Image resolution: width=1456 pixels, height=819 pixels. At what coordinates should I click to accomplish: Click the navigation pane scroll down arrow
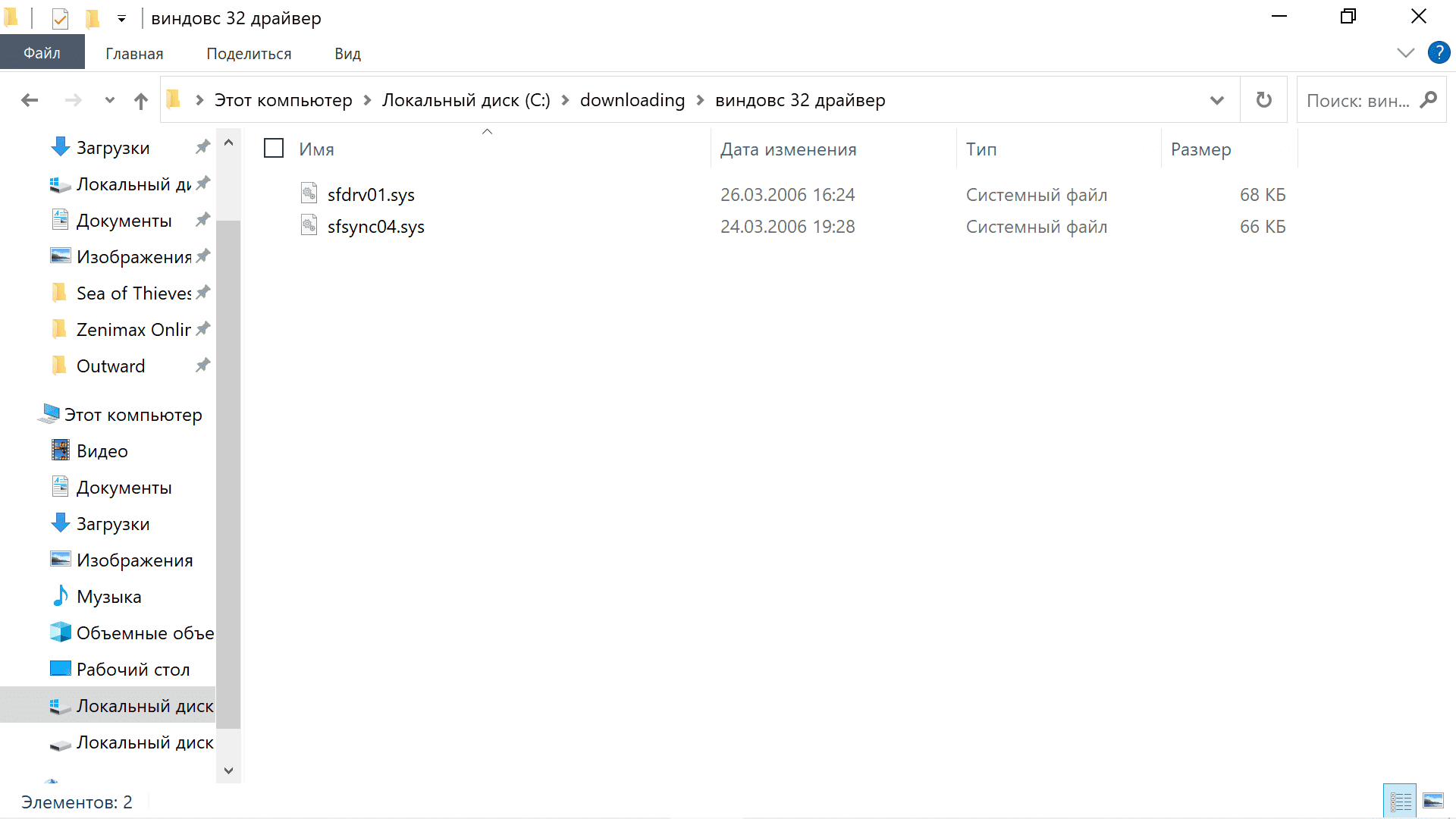[x=228, y=770]
